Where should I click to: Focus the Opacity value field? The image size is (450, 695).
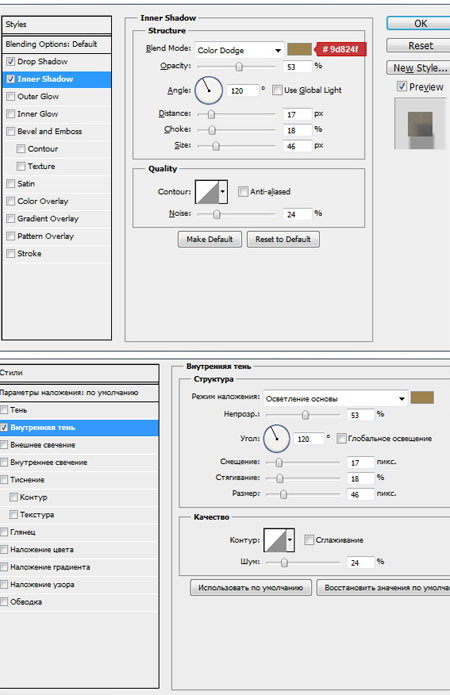pyautogui.click(x=297, y=67)
